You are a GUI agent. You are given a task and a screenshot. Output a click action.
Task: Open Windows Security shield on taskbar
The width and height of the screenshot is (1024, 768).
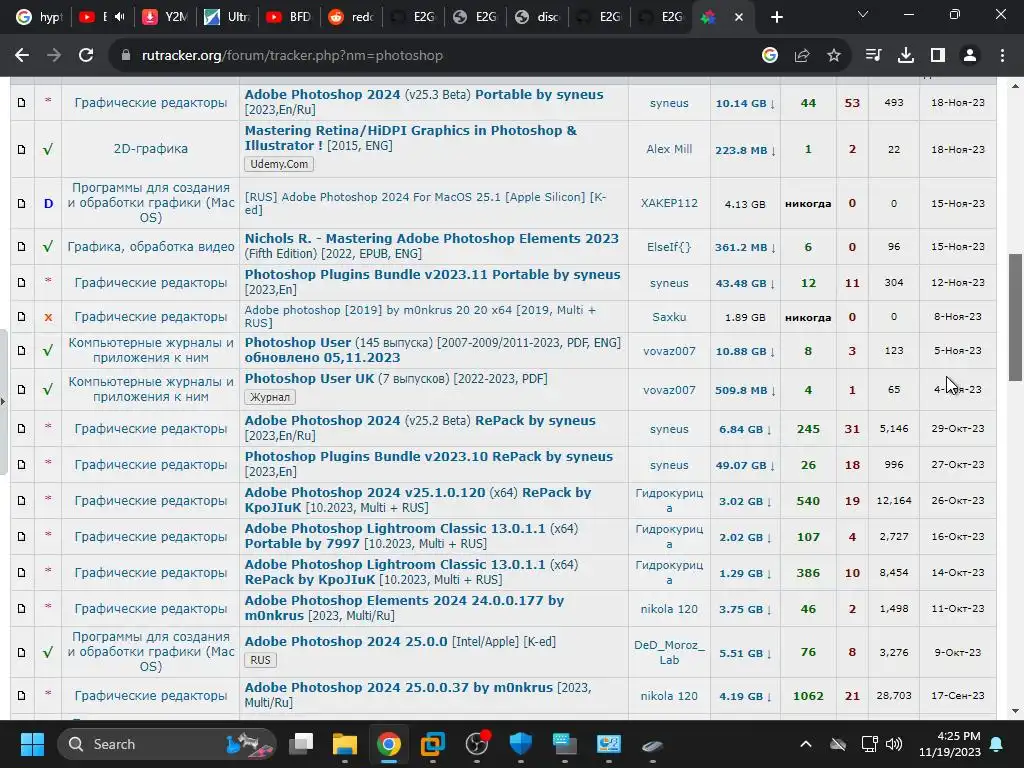[x=520, y=744]
